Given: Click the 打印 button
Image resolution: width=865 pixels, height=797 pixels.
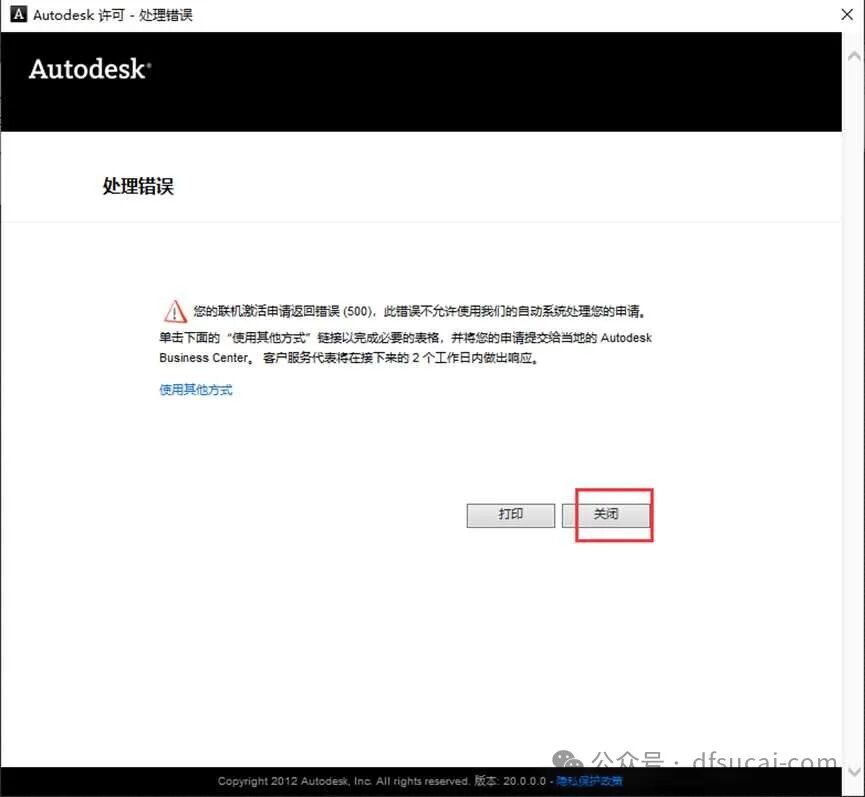Looking at the screenshot, I should [510, 515].
